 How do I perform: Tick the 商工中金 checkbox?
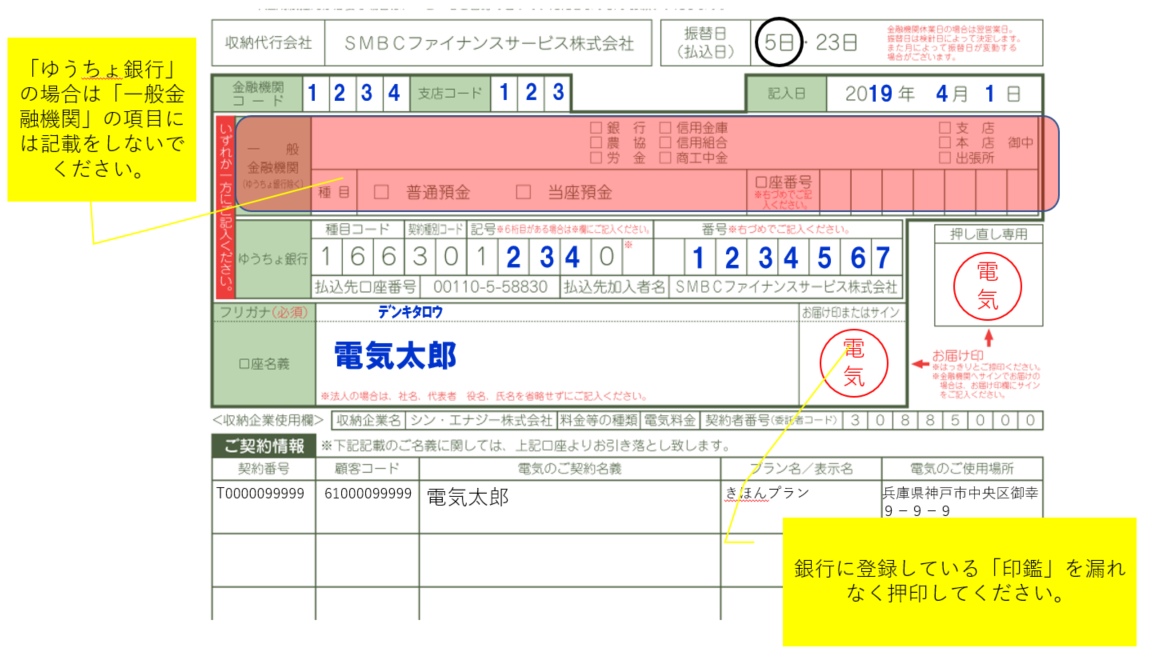click(x=665, y=158)
